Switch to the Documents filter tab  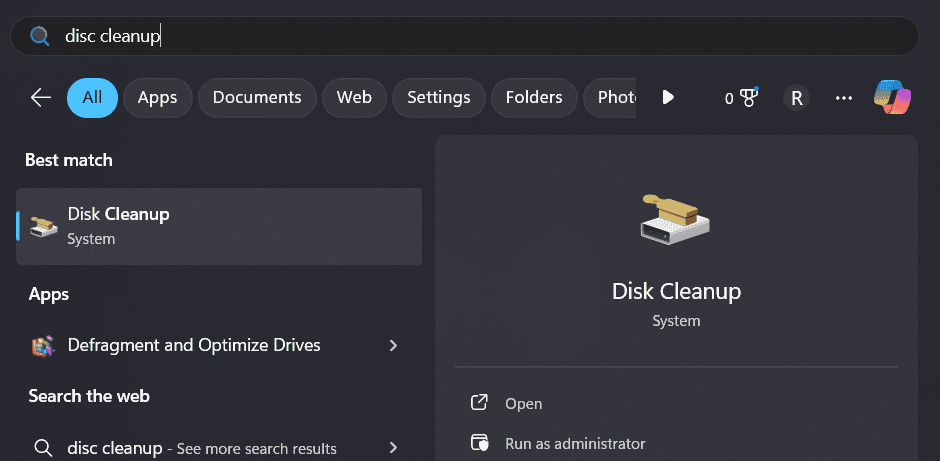(x=257, y=97)
